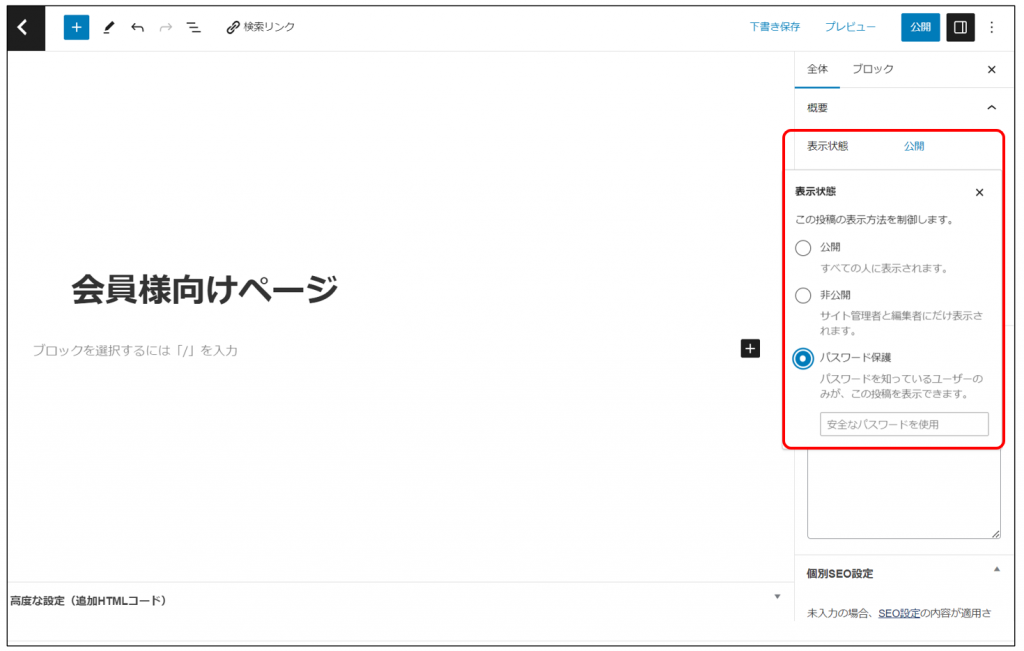
Task: Open the document overview list view
Action: pyautogui.click(x=194, y=28)
